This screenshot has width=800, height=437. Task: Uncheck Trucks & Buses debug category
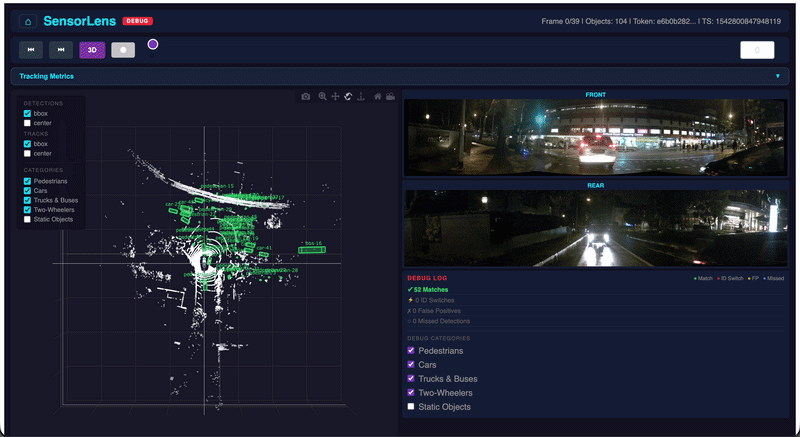[x=411, y=378]
